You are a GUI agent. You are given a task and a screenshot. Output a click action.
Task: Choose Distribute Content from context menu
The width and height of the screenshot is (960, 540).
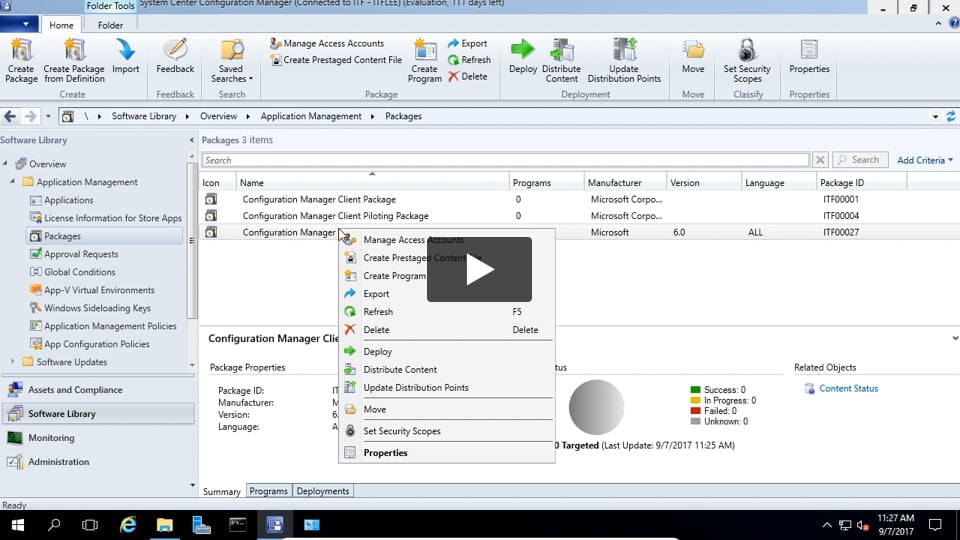[400, 370]
